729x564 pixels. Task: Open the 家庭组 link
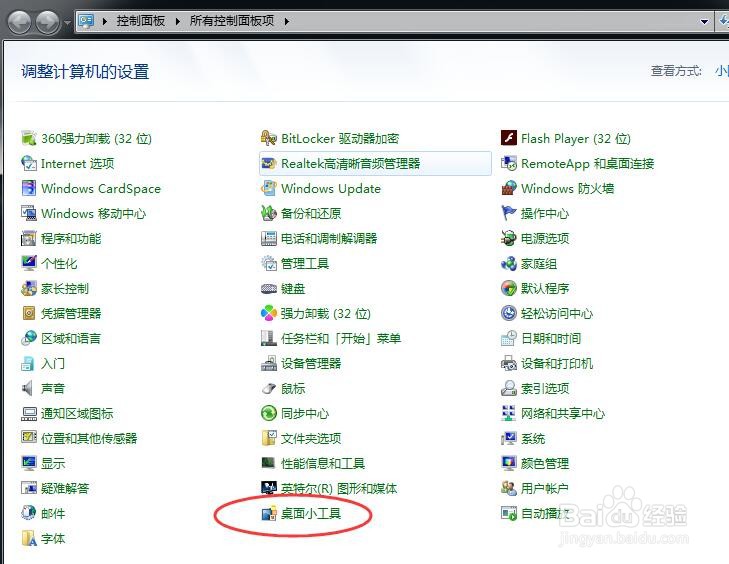point(539,264)
